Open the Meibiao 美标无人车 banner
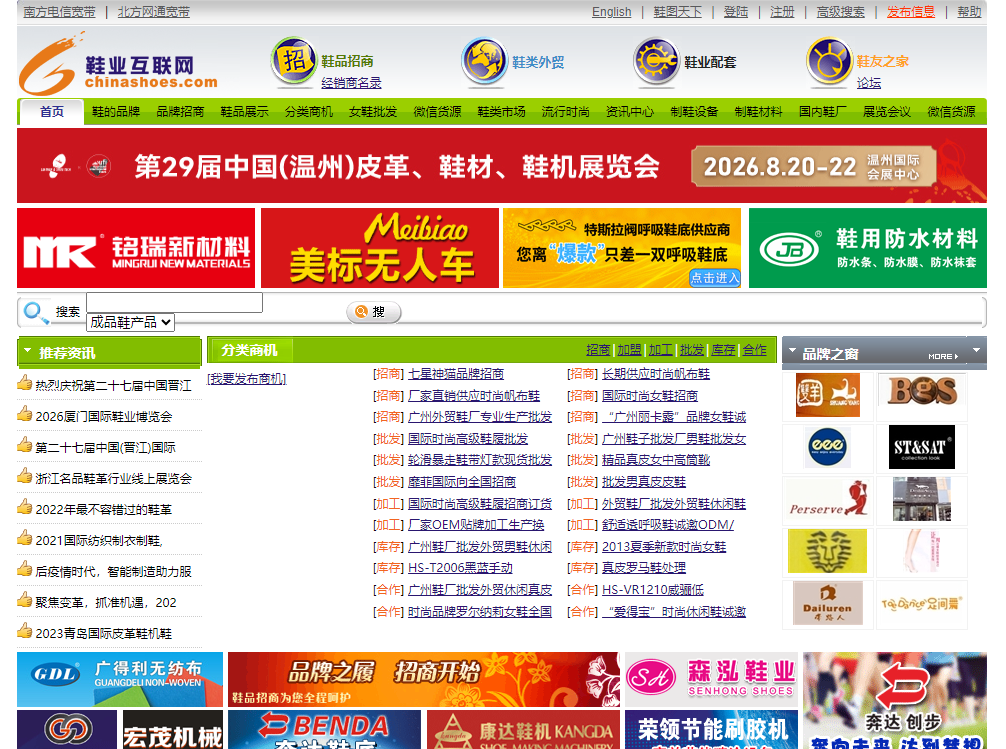 pos(380,248)
